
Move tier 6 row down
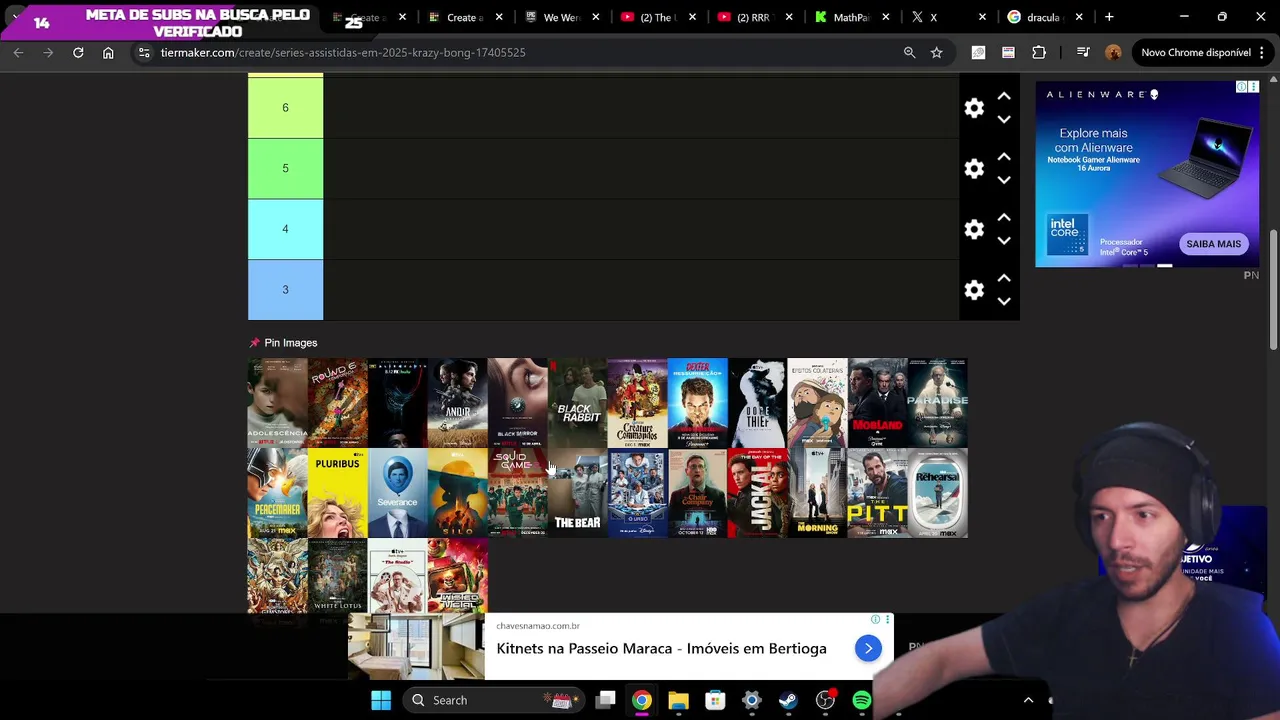tap(1004, 119)
